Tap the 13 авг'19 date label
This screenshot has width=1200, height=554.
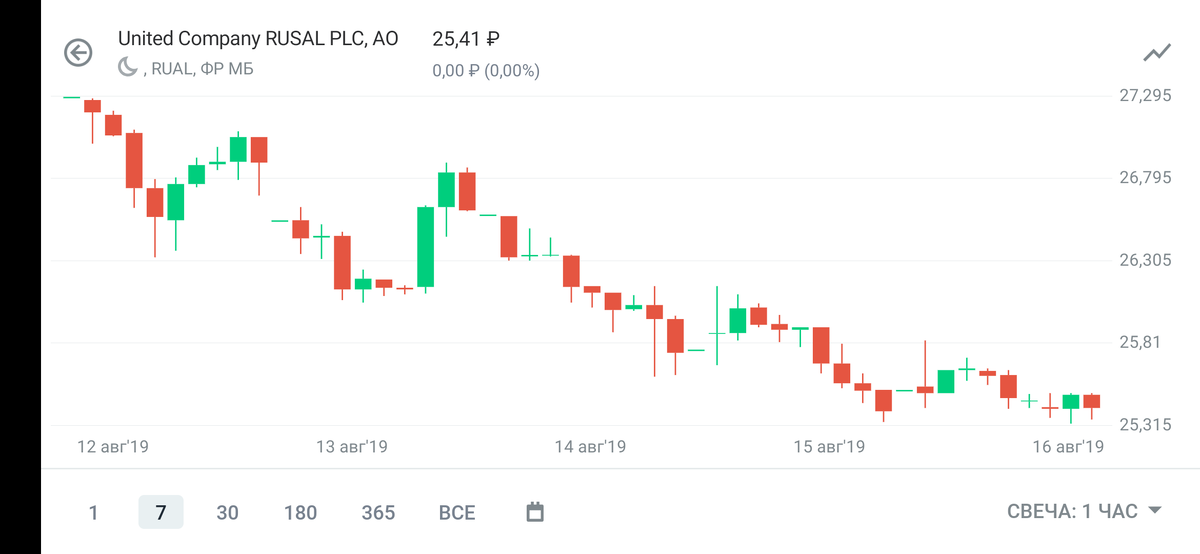coord(351,446)
